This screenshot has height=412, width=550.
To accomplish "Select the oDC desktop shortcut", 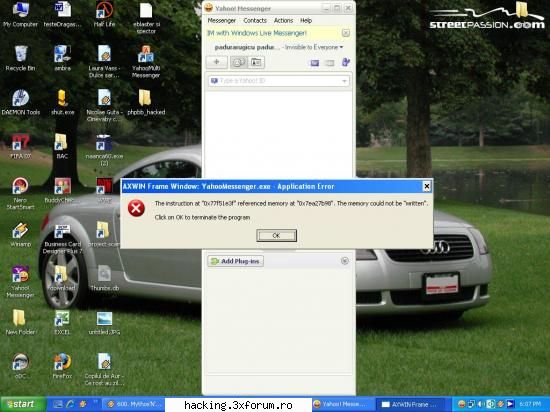I will [20, 366].
